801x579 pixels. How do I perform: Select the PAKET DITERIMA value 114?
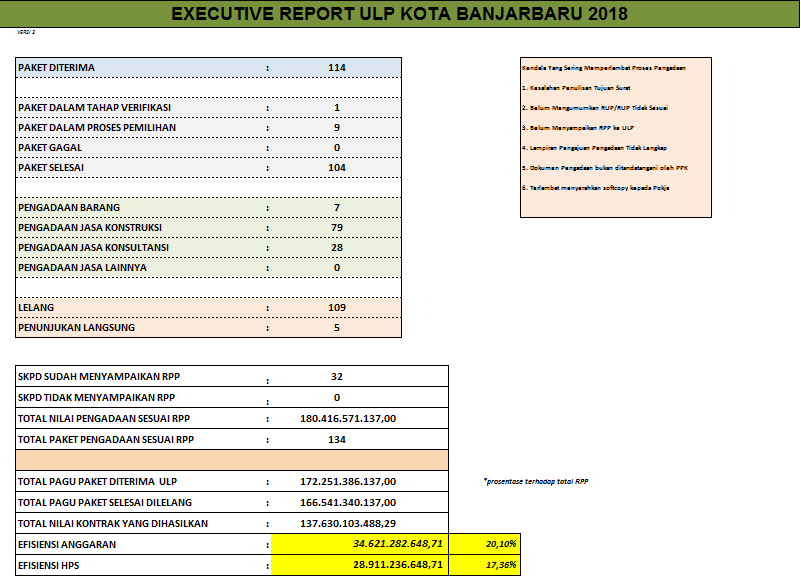336,67
